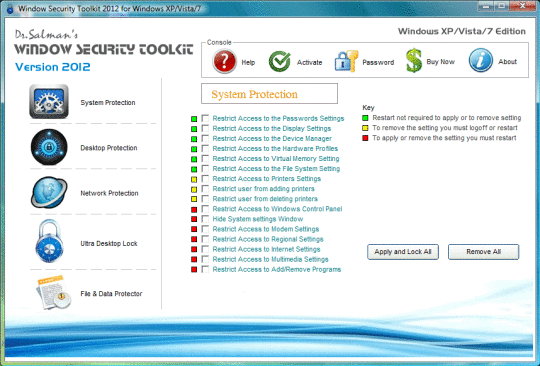Image resolution: width=540 pixels, height=366 pixels.
Task: Select the Ultra Desktop Lock label
Action: point(109,243)
